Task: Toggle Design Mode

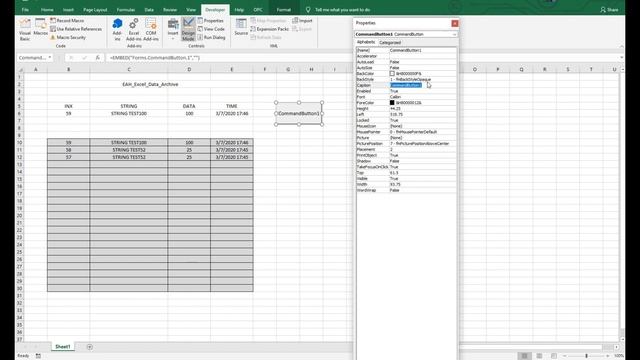Action: point(188,29)
